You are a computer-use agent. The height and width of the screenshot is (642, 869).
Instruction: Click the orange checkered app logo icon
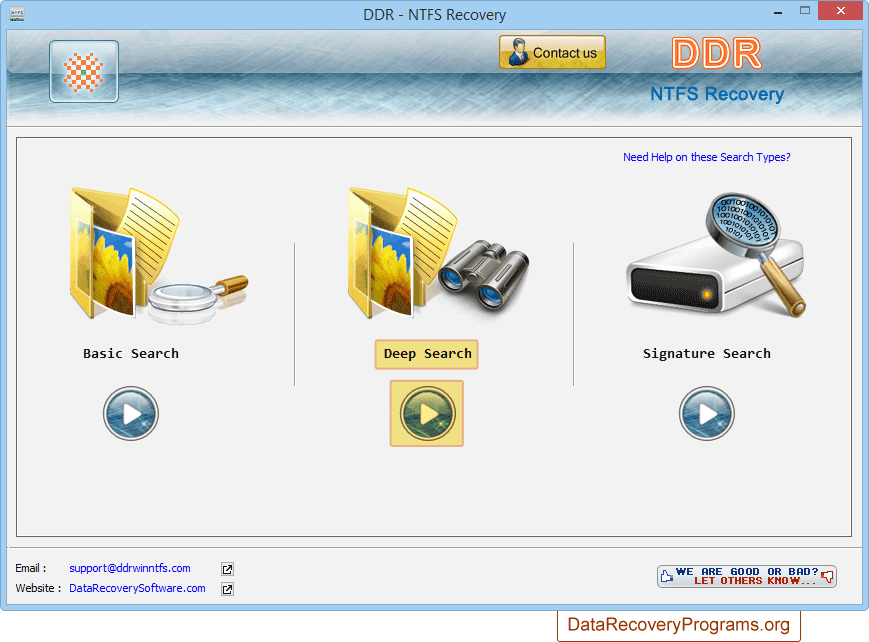click(84, 72)
